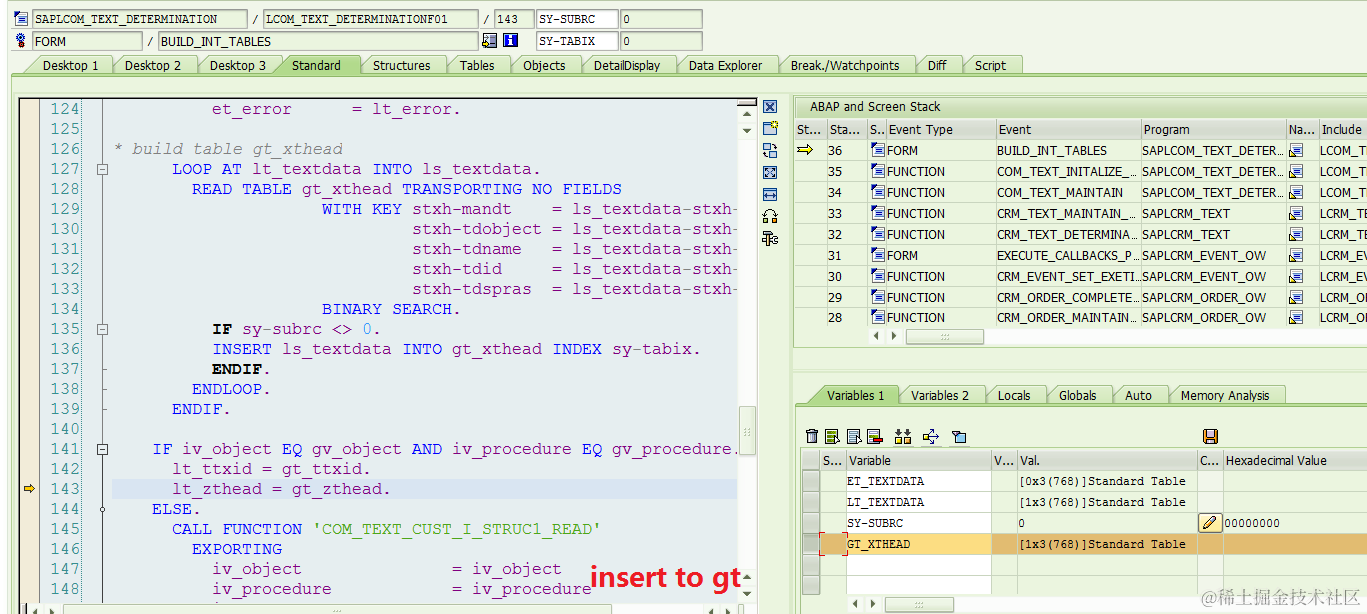
Task: Click the navigation icon in CRM_ORDER_COMPLETE row
Action: click(1296, 297)
